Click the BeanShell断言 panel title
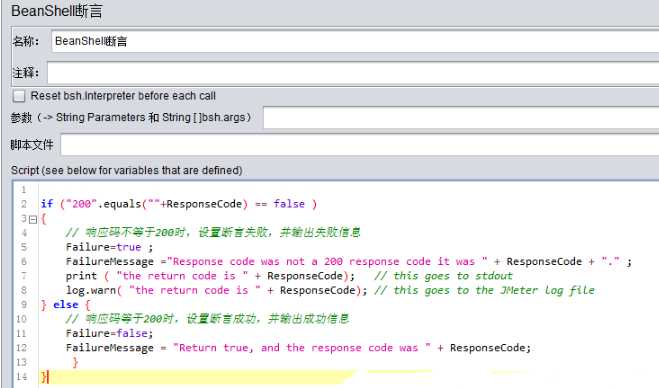Image resolution: width=659 pixels, height=388 pixels. click(56, 11)
